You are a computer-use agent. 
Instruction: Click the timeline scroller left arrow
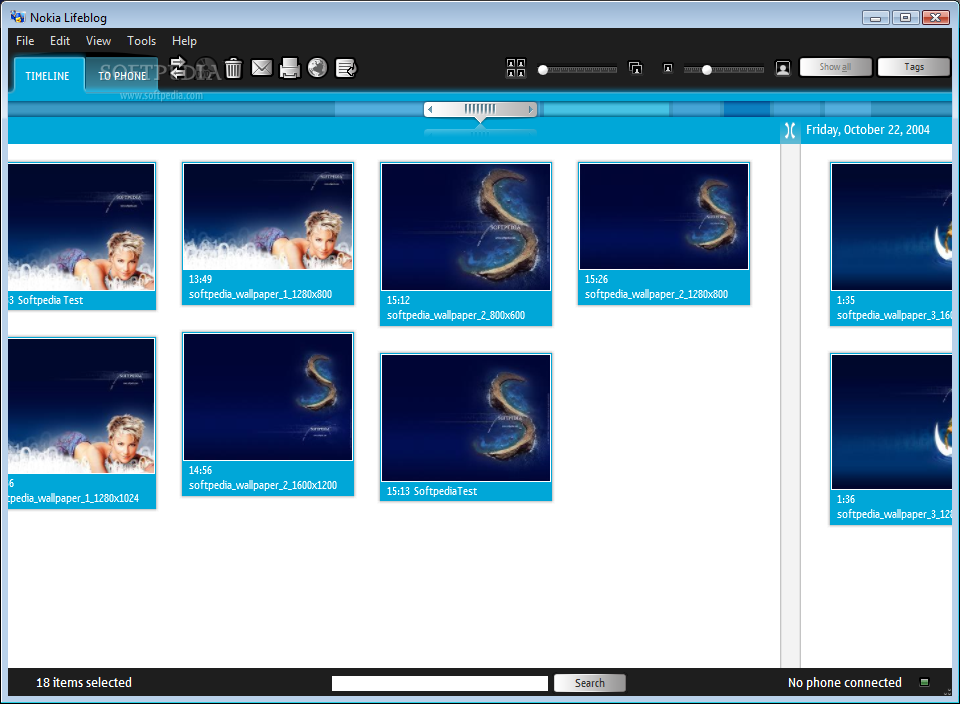click(x=430, y=110)
